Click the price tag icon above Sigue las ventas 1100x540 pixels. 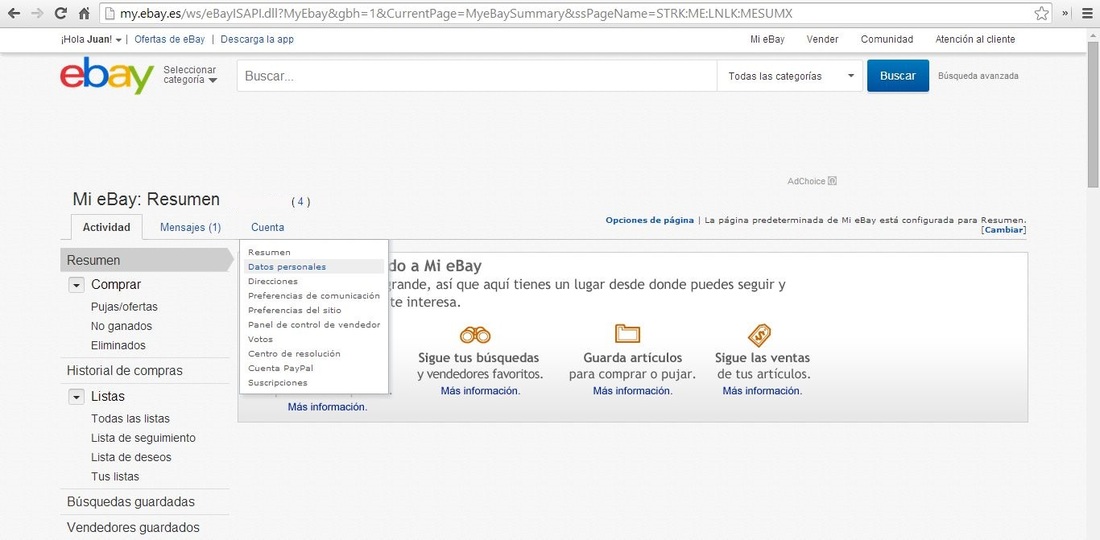(760, 335)
